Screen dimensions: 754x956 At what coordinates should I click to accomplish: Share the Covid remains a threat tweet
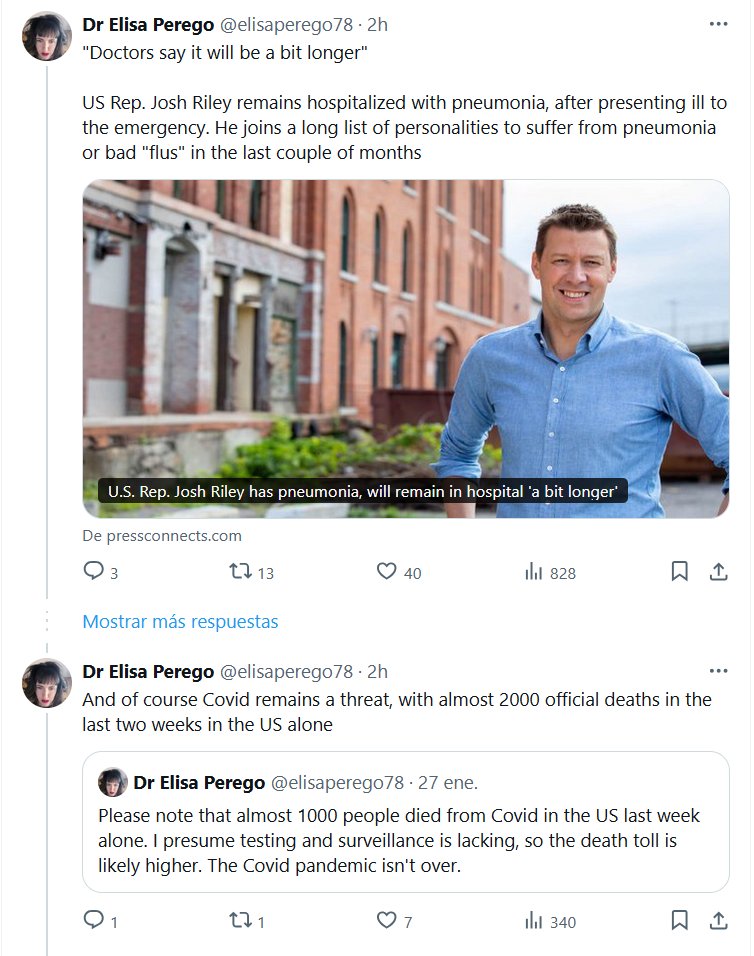pyautogui.click(x=717, y=920)
